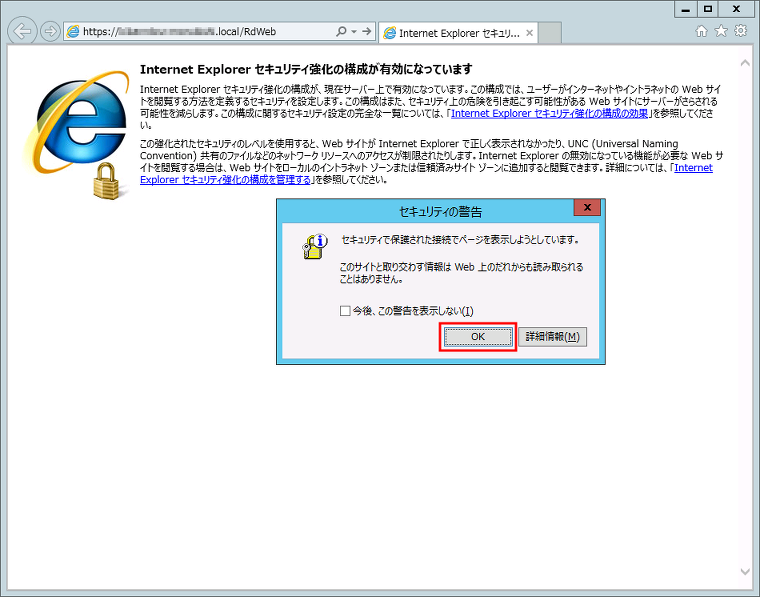Minimize the Internet Explorer window

[x=685, y=9]
